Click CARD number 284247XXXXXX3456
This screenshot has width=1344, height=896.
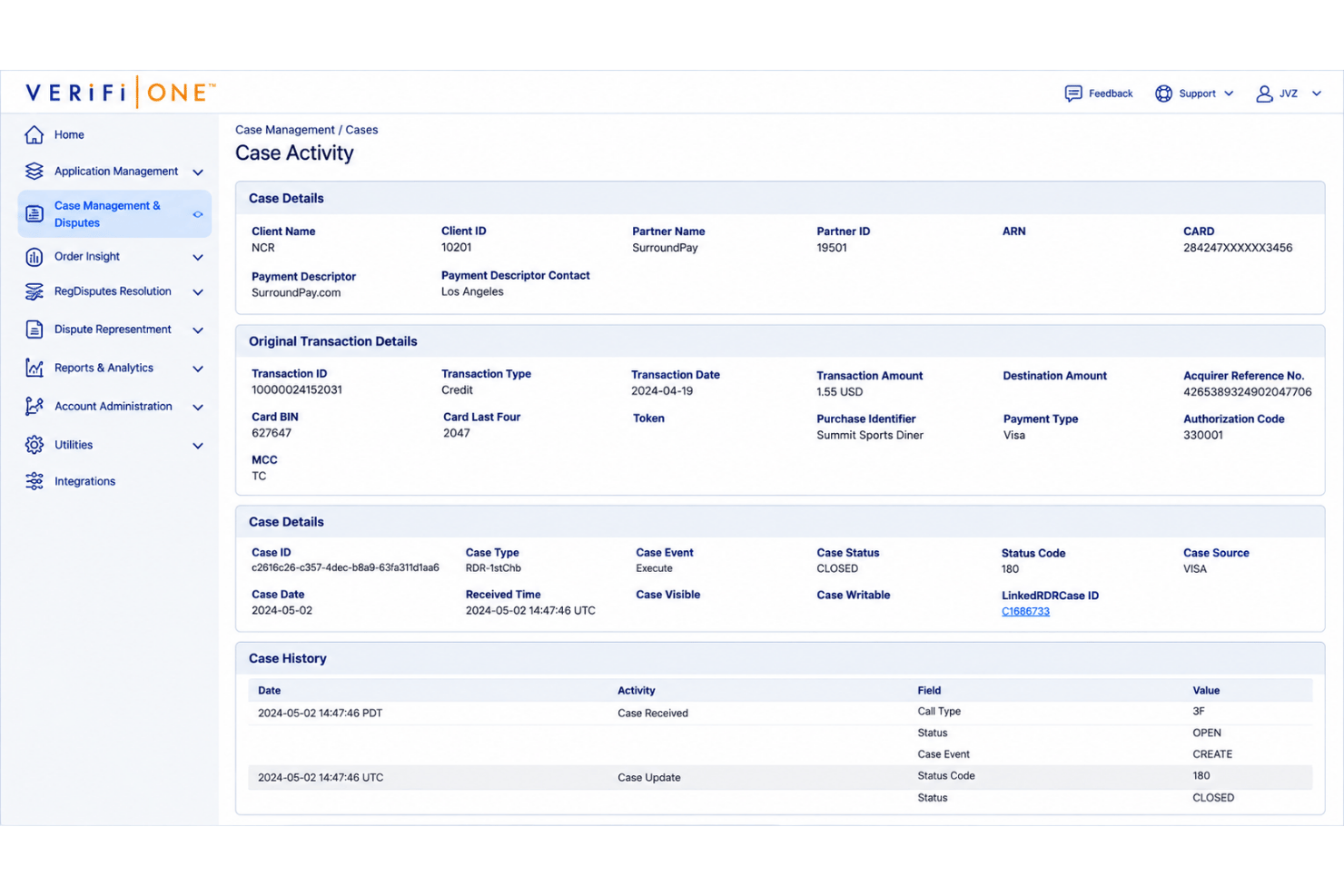1238,248
